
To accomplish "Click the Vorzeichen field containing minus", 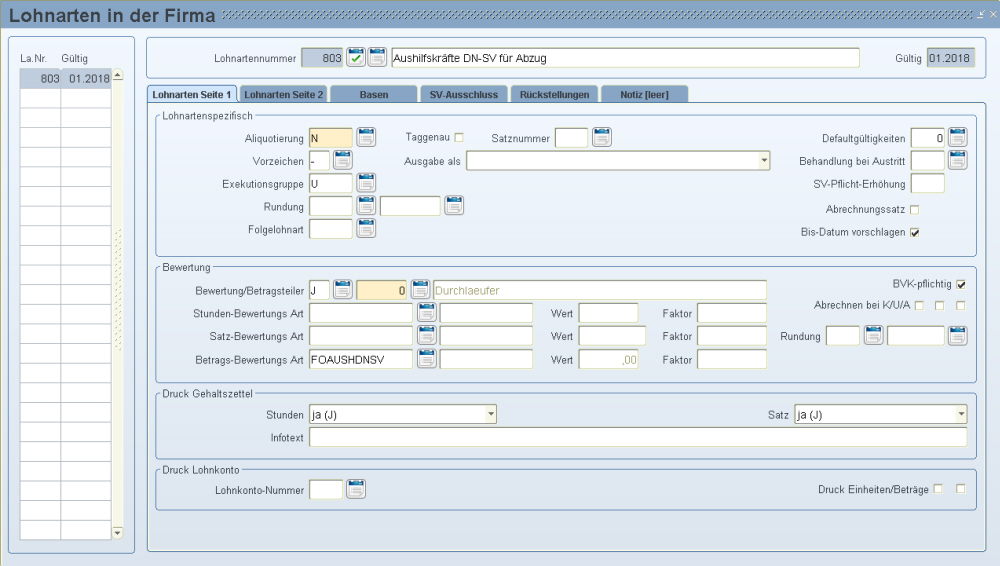I will tap(320, 161).
